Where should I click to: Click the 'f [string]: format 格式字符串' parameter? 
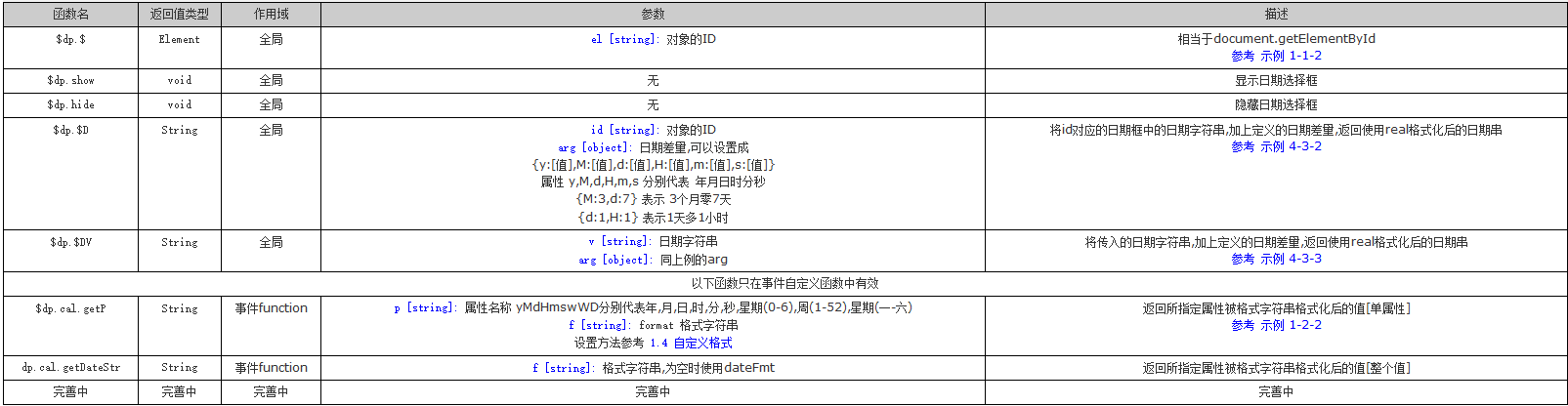click(653, 325)
